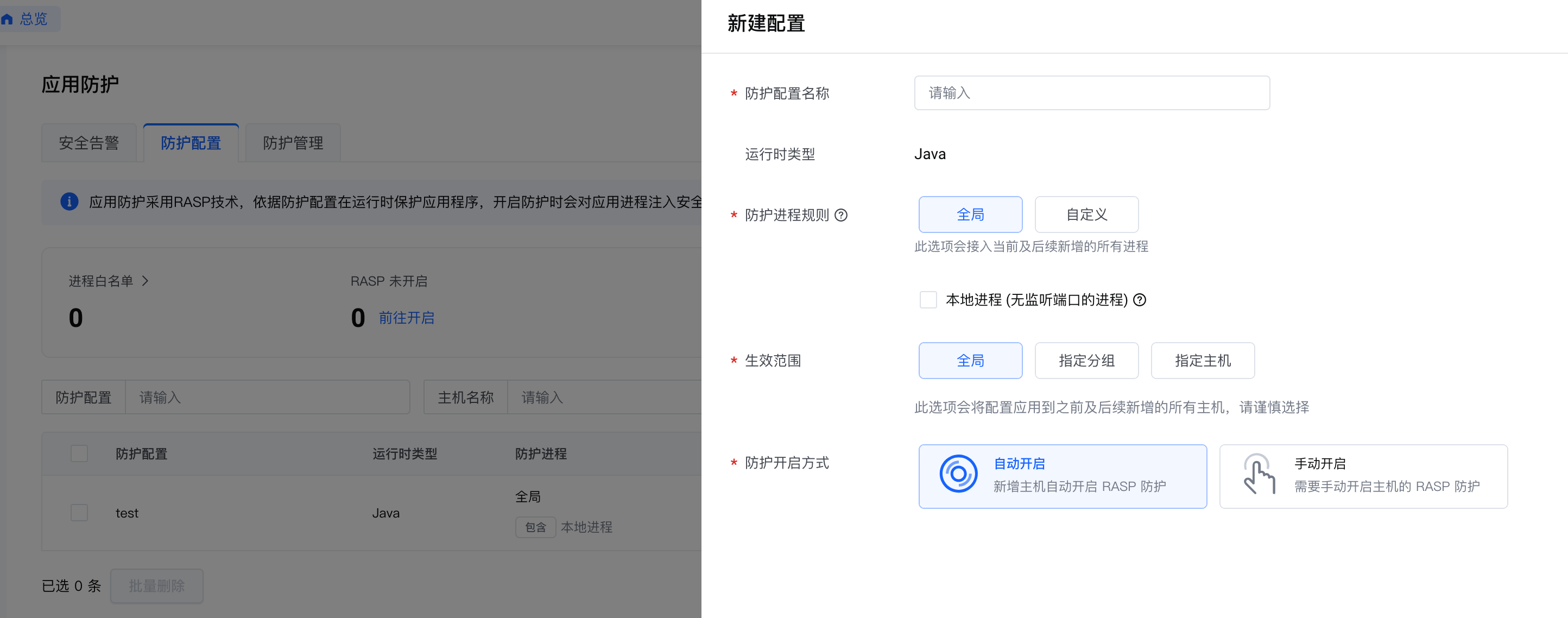1568x618 pixels.
Task: Click the Java runtime type value in the panel
Action: pyautogui.click(x=930, y=154)
